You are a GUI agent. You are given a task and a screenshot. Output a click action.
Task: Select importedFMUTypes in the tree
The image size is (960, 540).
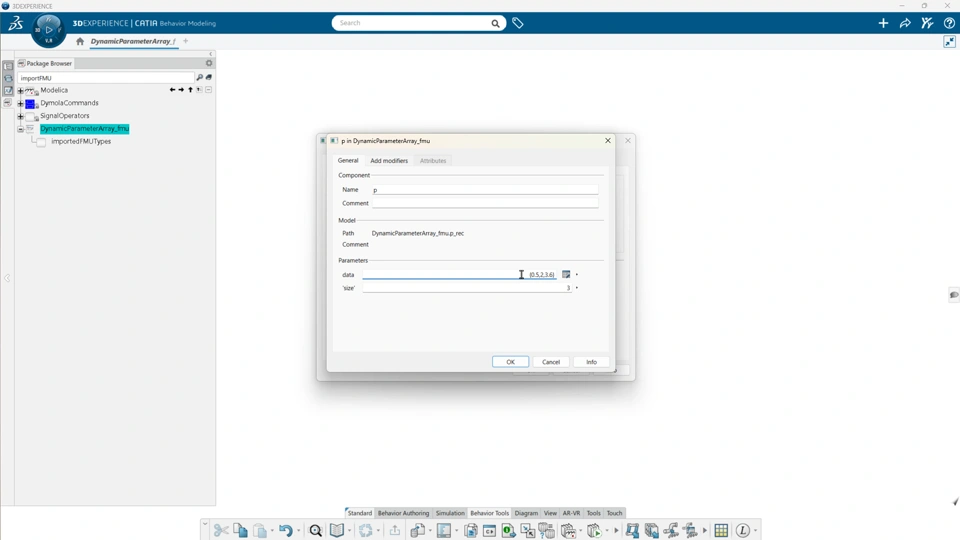coord(81,141)
